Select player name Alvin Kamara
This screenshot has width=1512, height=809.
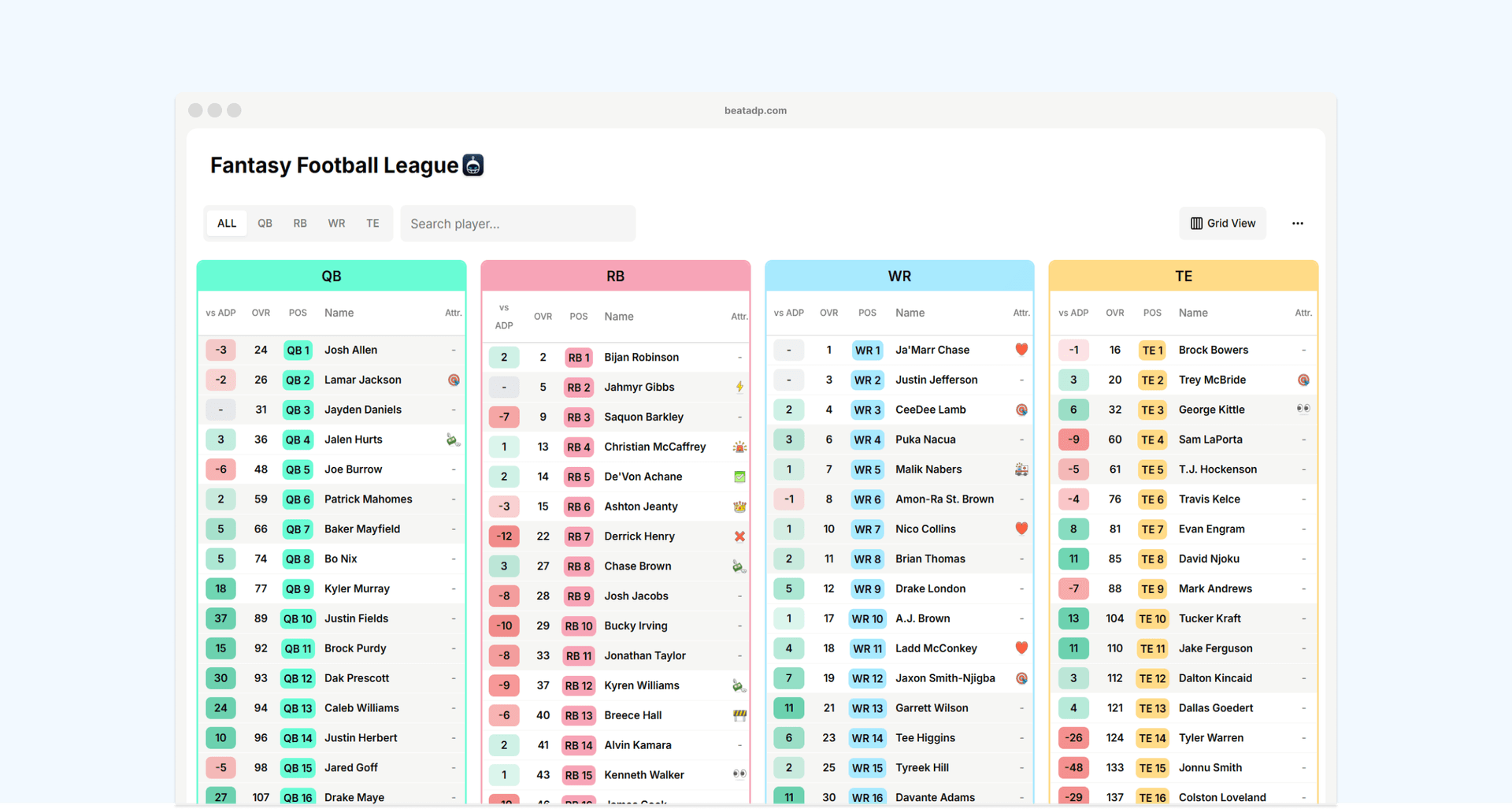coord(637,745)
